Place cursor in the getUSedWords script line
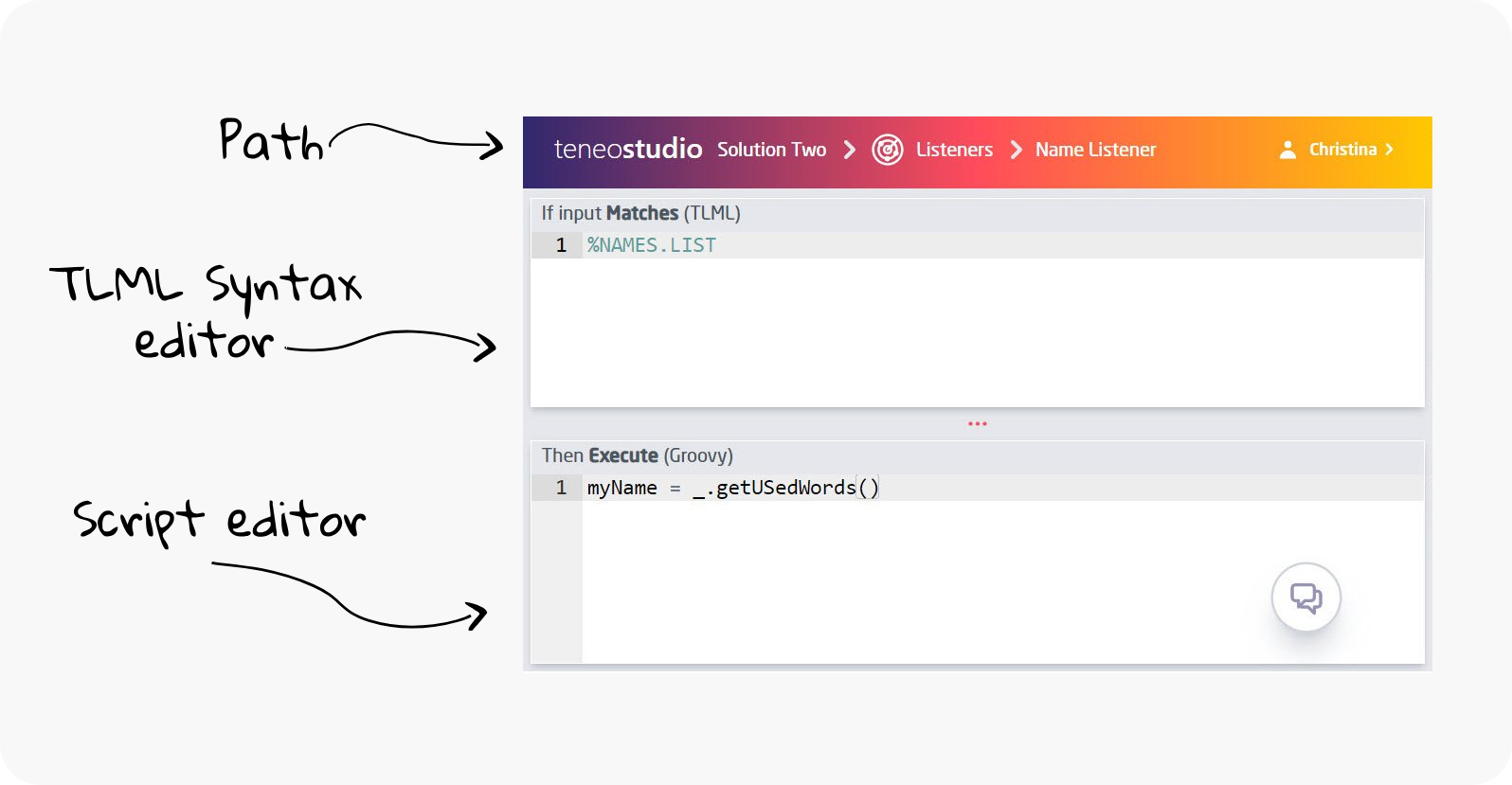Viewport: 1512px width, 785px height. [x=732, y=488]
